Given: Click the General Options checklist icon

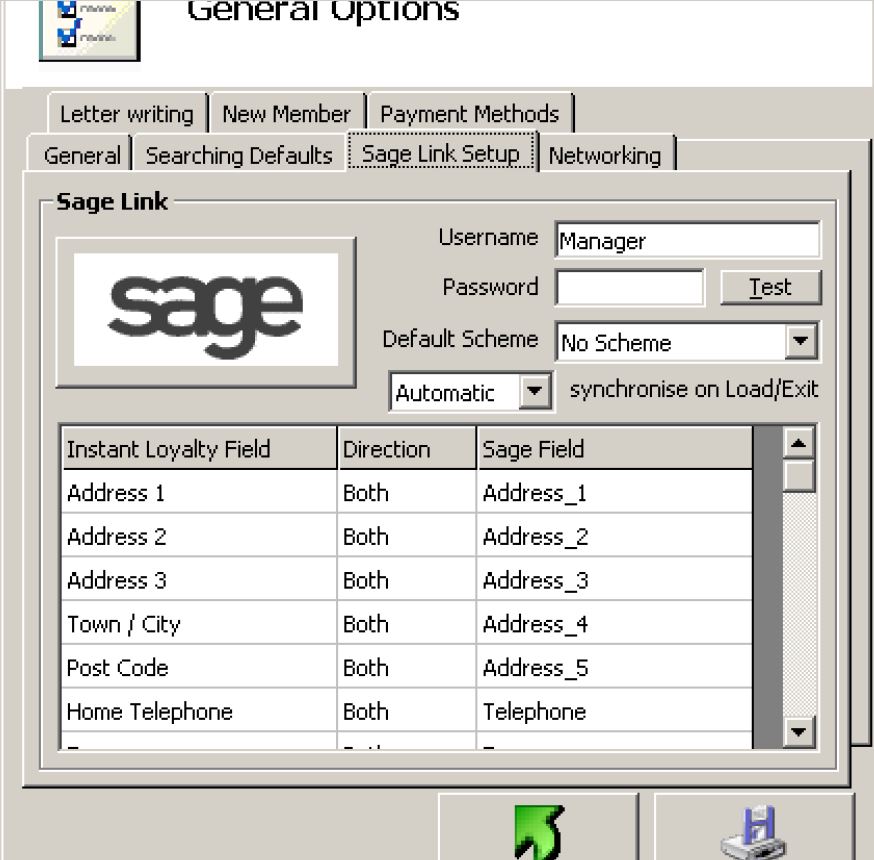Looking at the screenshot, I should [x=90, y=30].
